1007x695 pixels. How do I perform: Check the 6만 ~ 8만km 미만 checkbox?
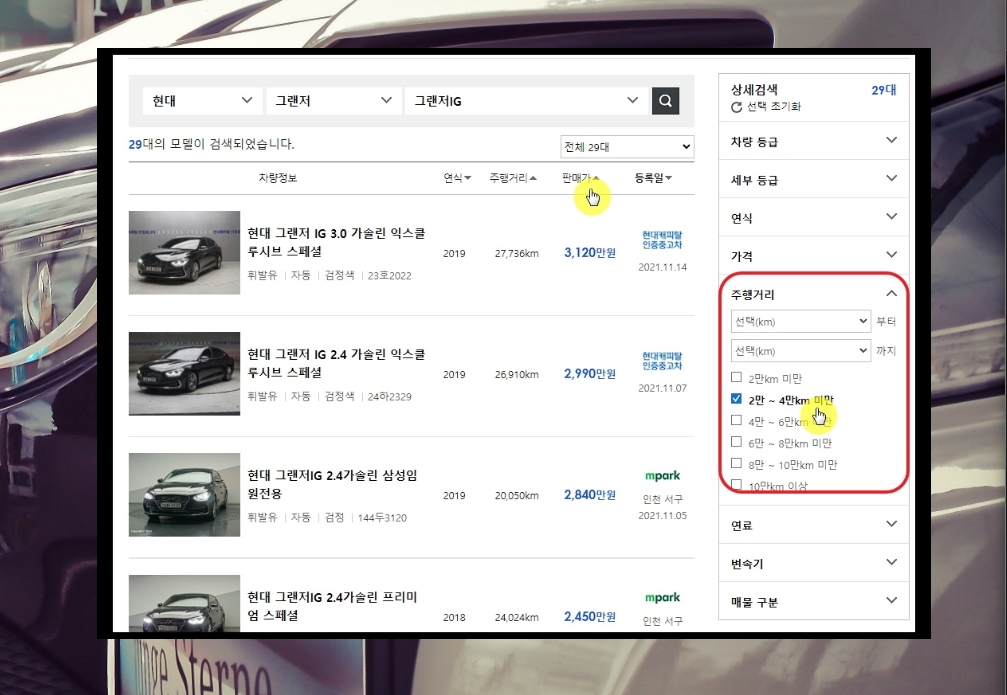[x=737, y=442]
